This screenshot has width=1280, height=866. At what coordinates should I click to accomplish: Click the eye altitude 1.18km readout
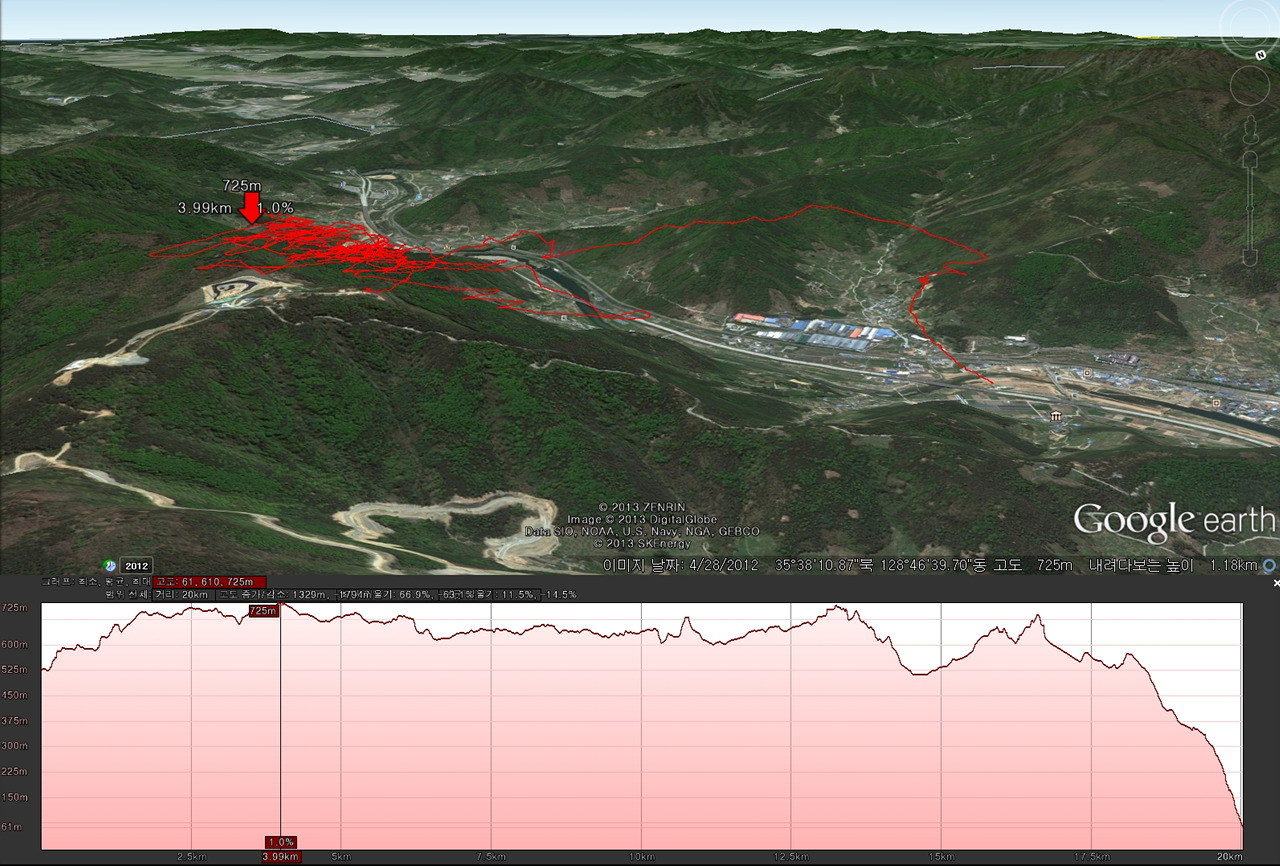pyautogui.click(x=1234, y=565)
